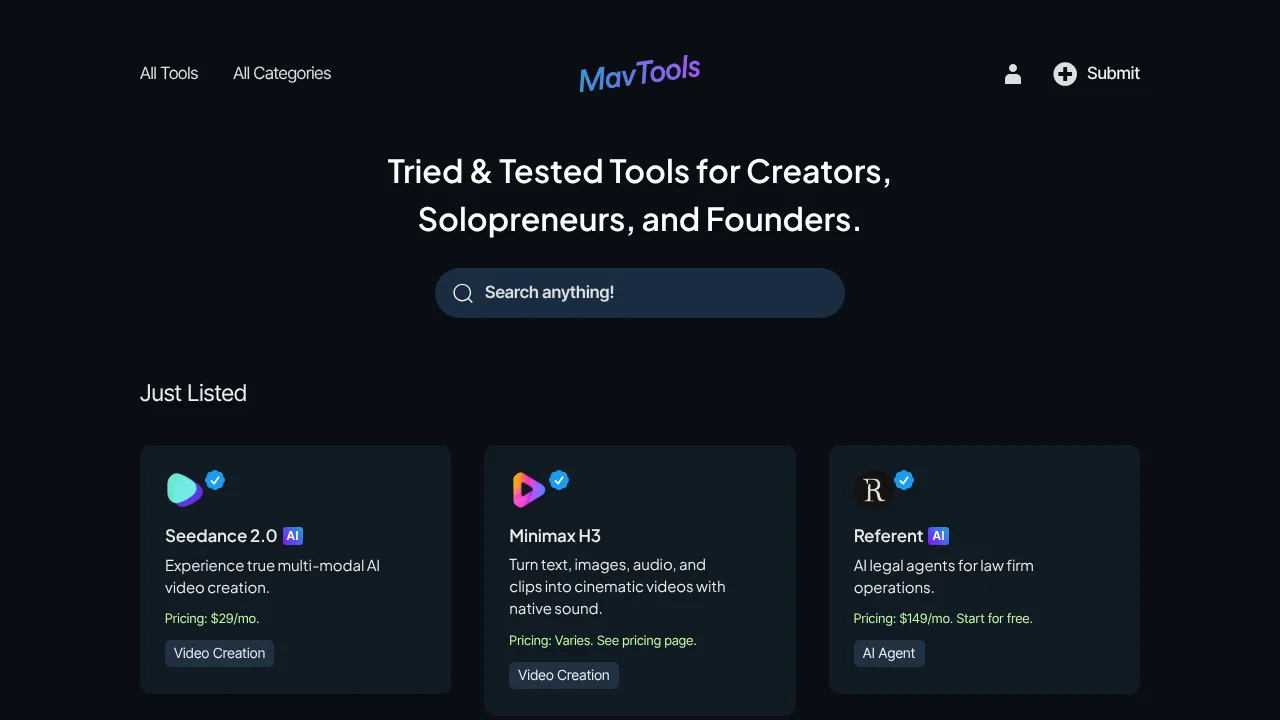Open the Minimax H3 title link

click(x=555, y=536)
